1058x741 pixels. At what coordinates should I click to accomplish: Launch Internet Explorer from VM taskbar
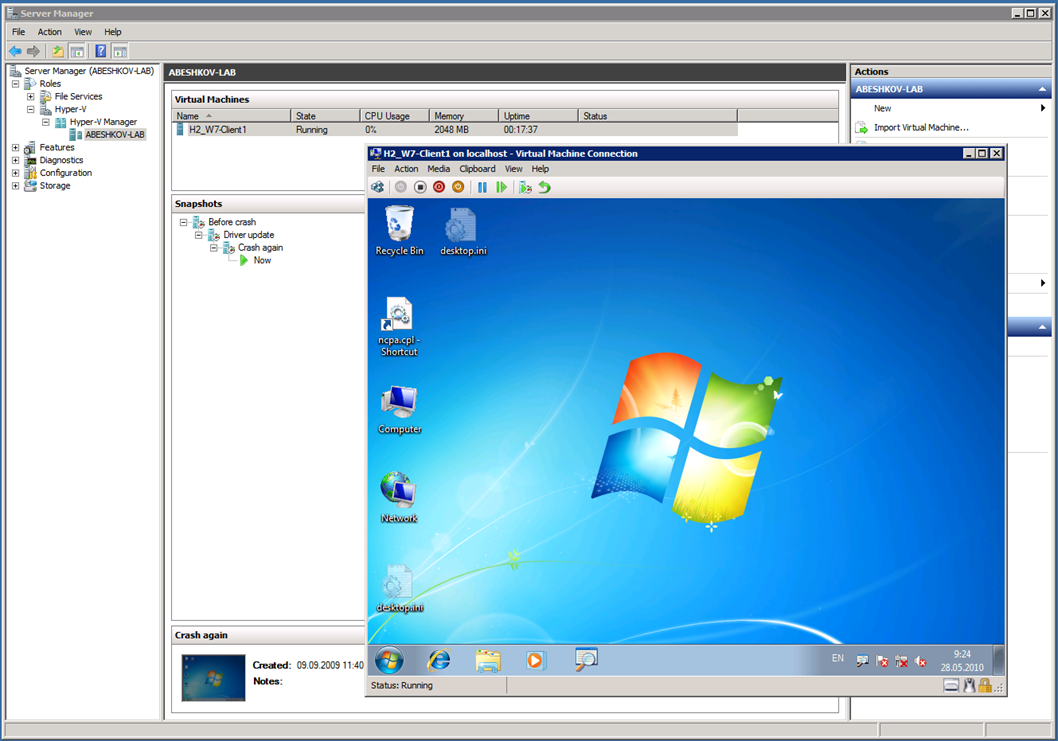pos(439,660)
